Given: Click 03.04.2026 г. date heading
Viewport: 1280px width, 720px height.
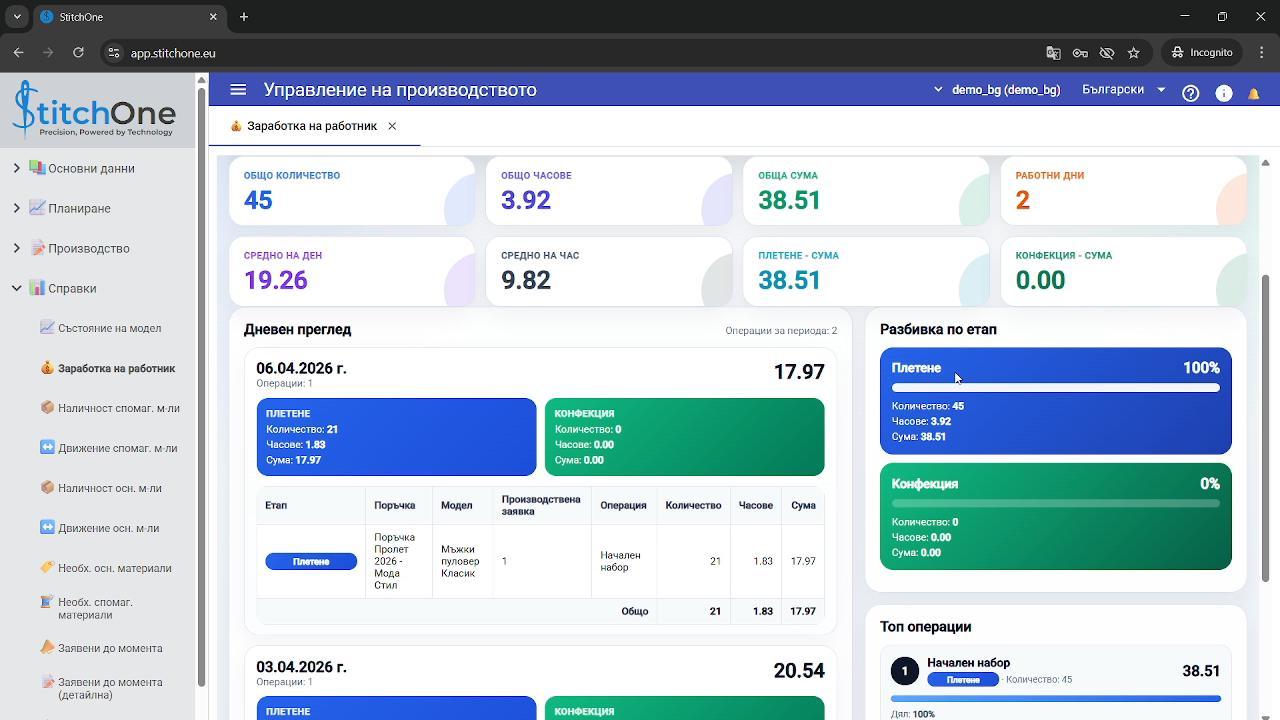Looking at the screenshot, I should 301,667.
